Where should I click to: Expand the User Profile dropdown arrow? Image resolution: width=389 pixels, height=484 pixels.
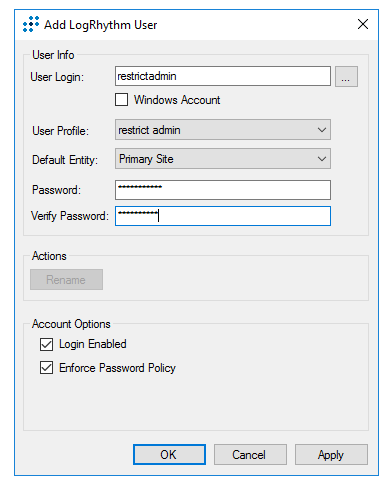coord(322,130)
